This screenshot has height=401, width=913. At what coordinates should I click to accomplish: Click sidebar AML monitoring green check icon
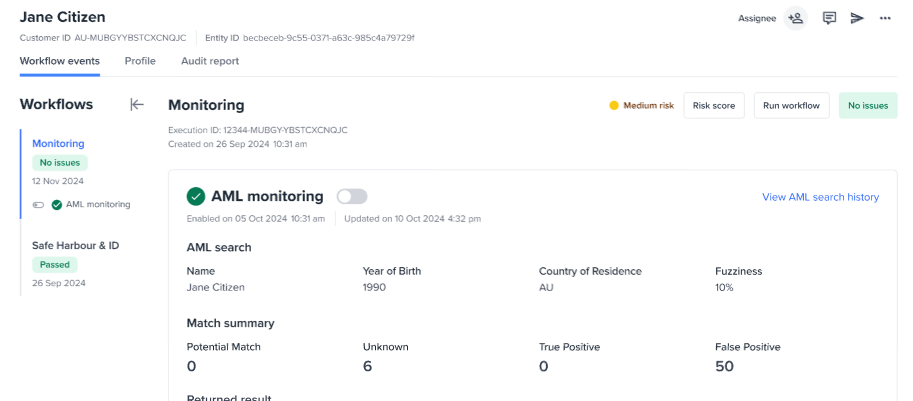pos(57,205)
